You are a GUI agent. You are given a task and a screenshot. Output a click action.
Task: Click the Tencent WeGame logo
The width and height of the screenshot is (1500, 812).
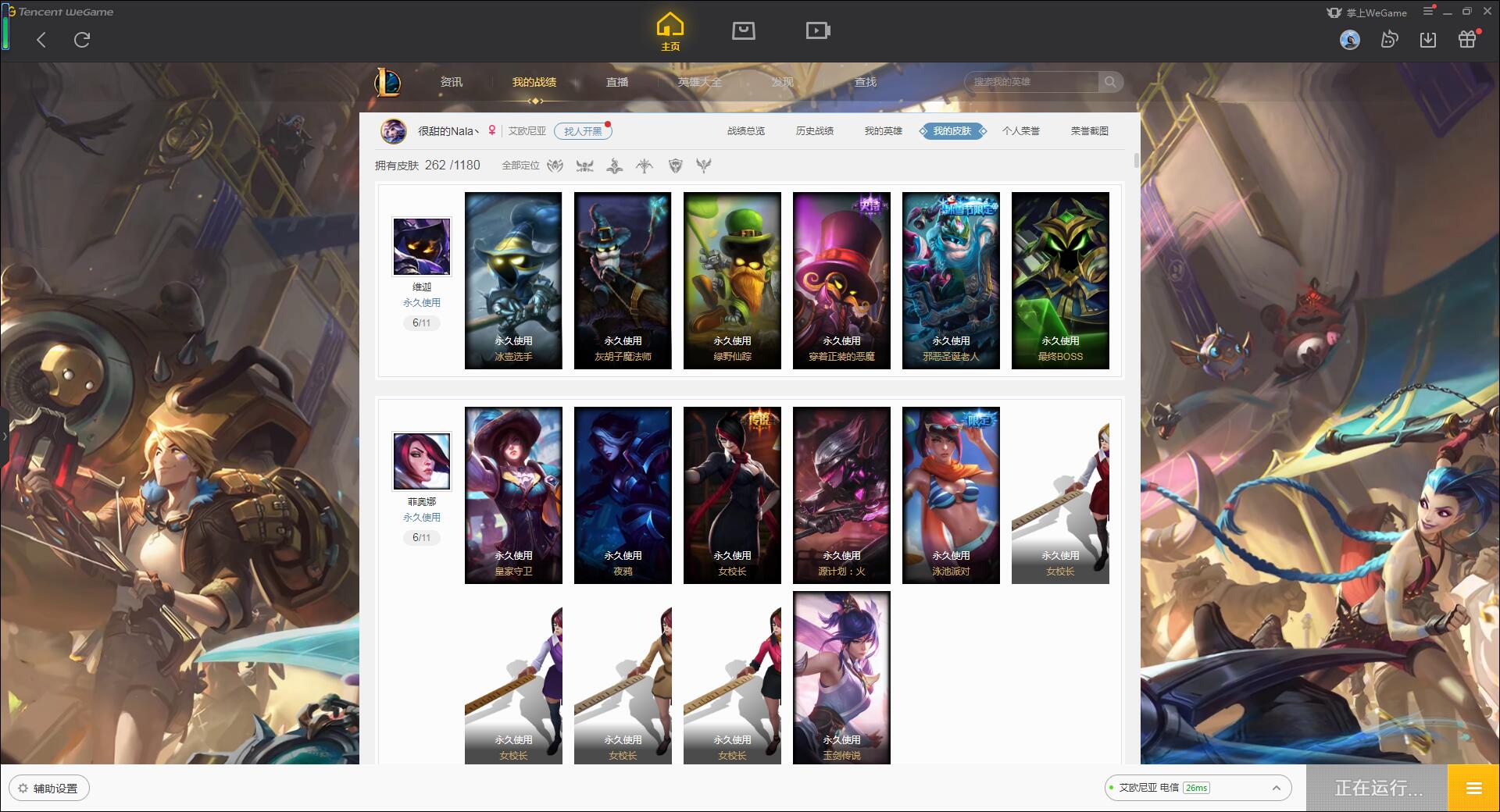(60, 12)
